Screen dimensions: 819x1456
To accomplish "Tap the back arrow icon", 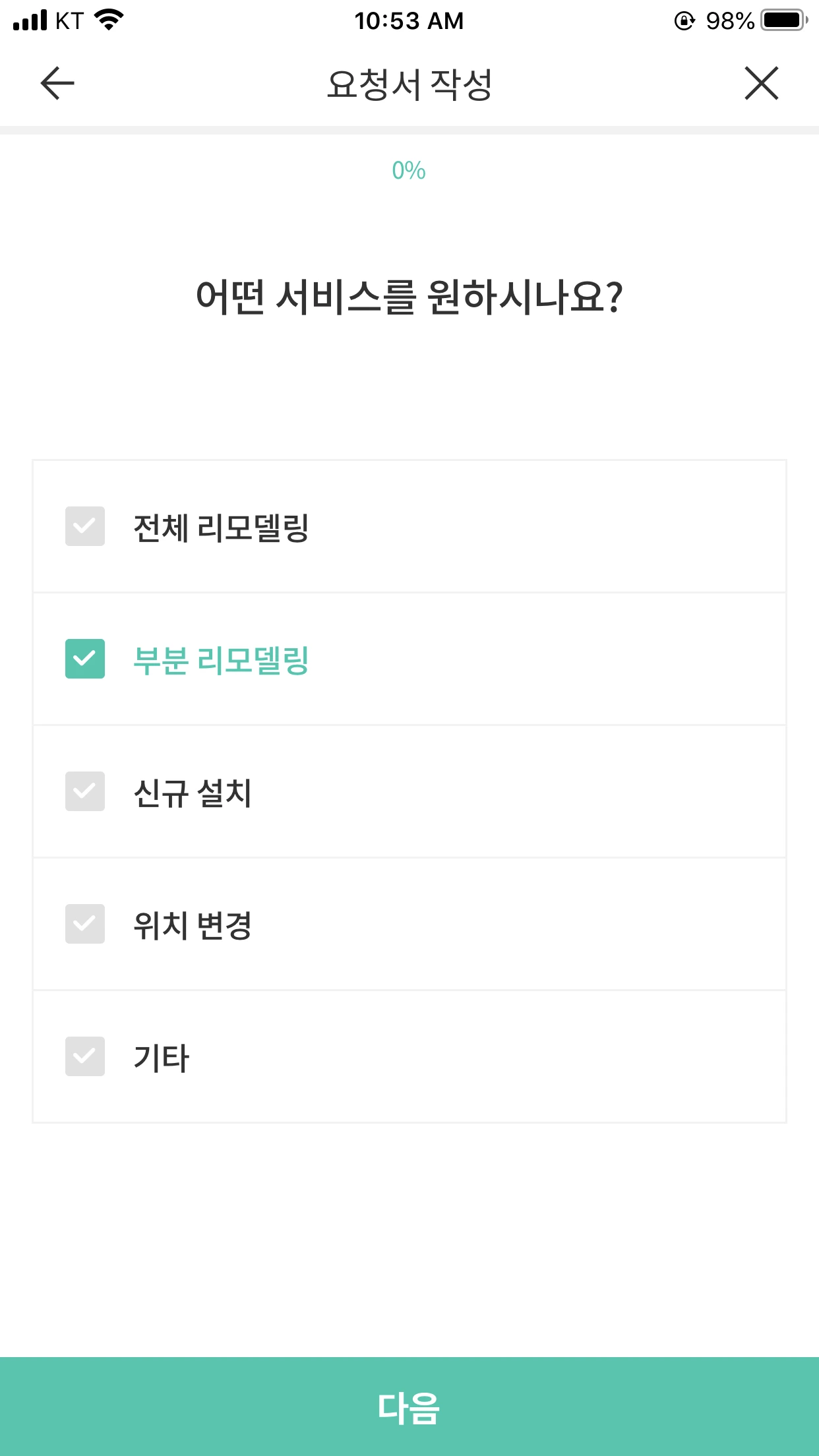I will tap(57, 84).
